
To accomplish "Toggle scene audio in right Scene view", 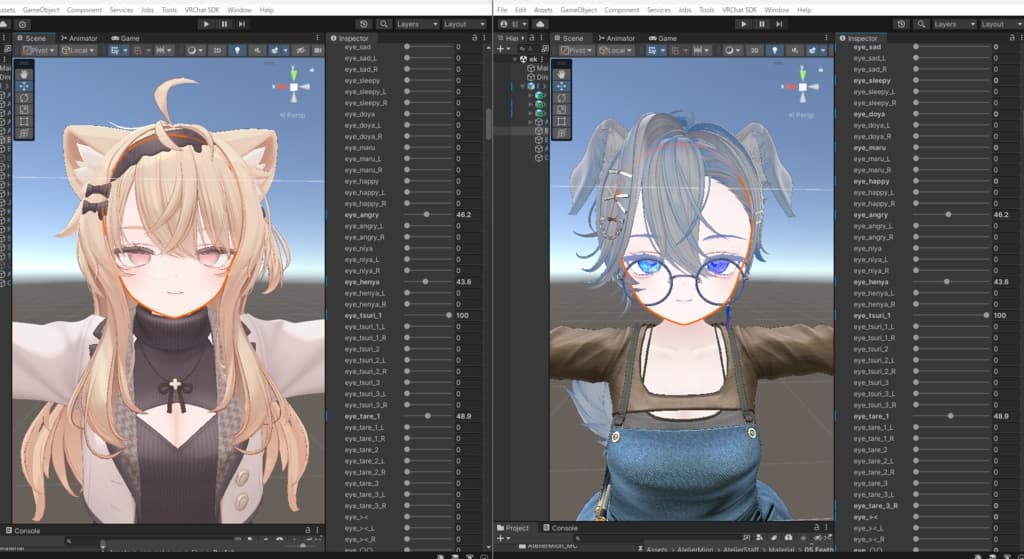I will [794, 50].
